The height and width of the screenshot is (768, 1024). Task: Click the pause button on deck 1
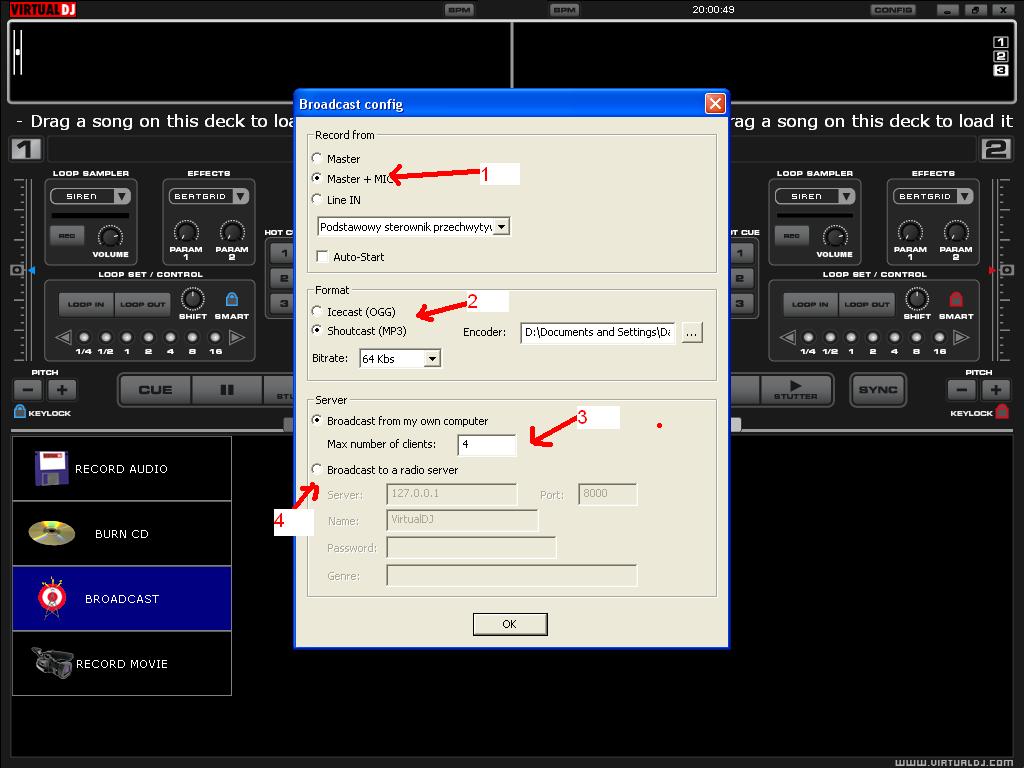(x=227, y=390)
